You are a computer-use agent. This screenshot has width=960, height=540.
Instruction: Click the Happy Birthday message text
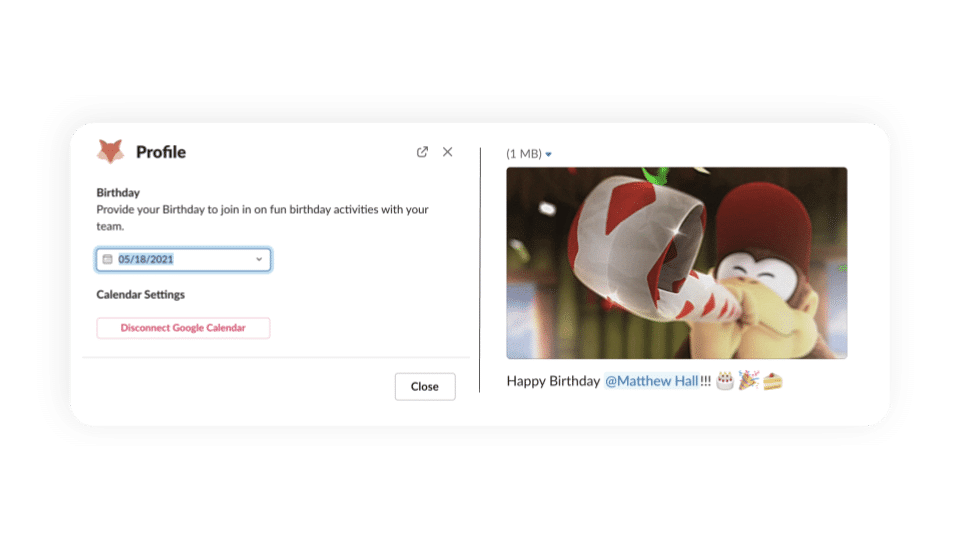(553, 381)
